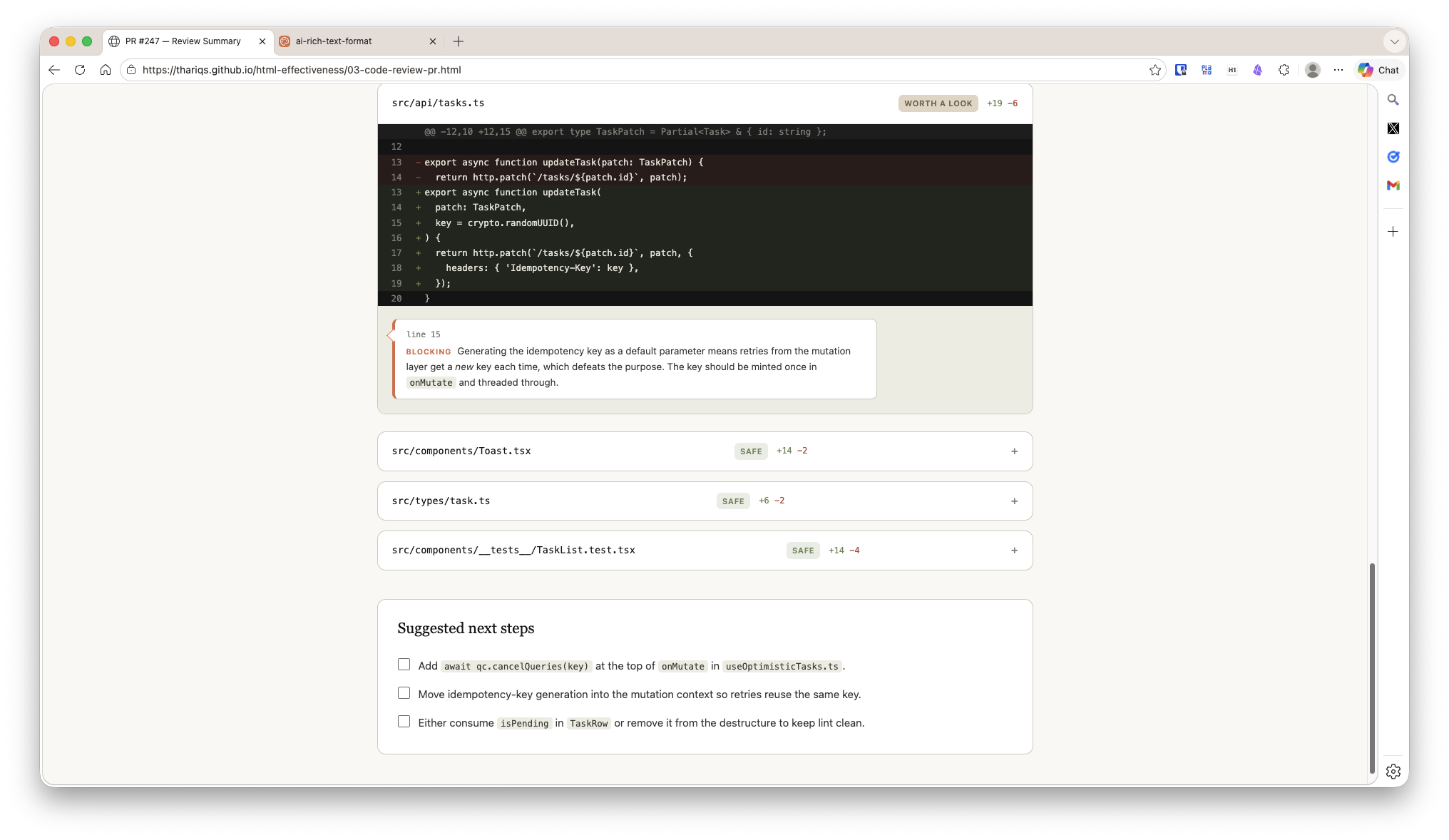Collapse the src/api/tasks.ts file header

[x=705, y=103]
